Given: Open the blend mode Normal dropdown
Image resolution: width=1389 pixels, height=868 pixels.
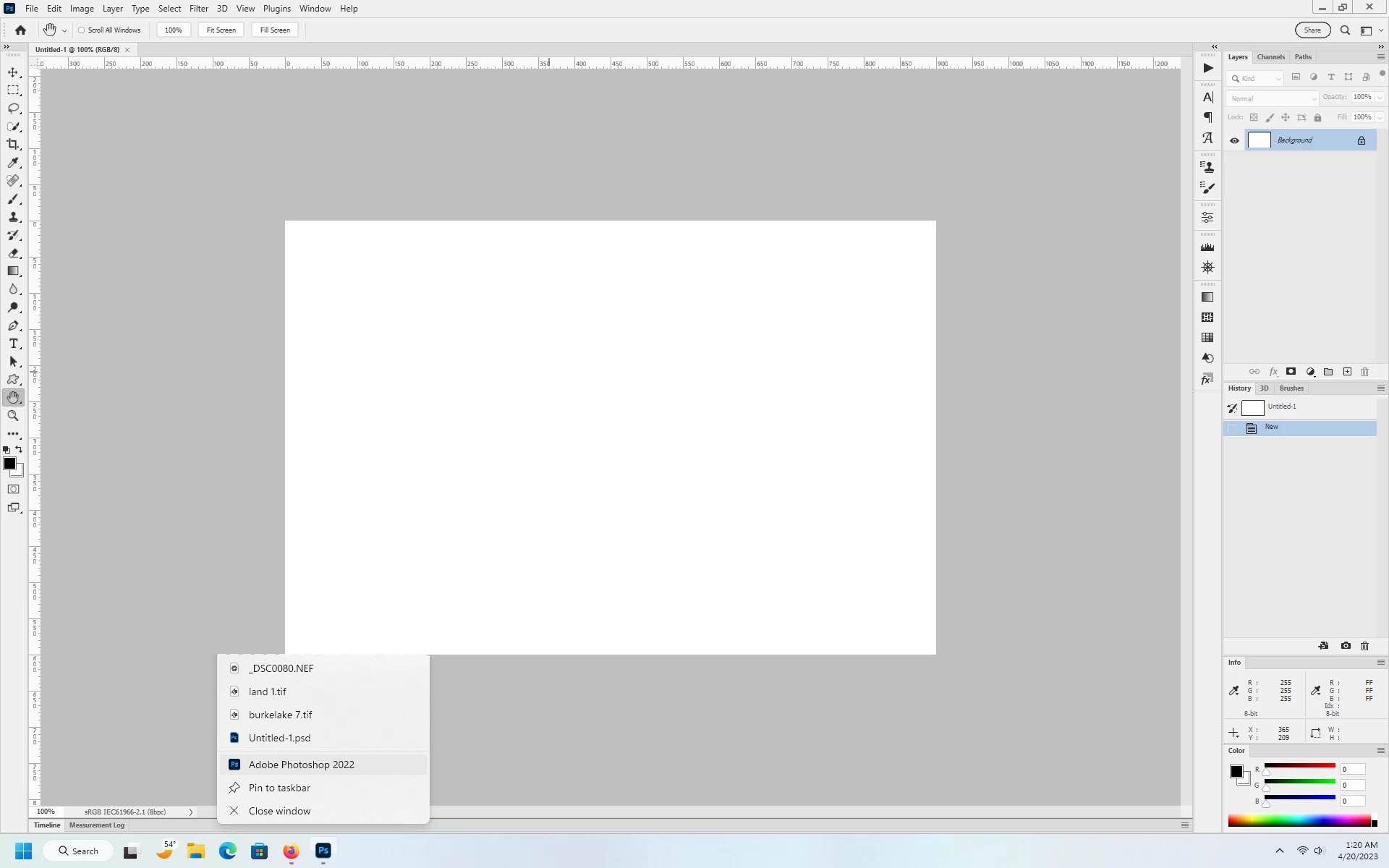Looking at the screenshot, I should click(x=1273, y=98).
